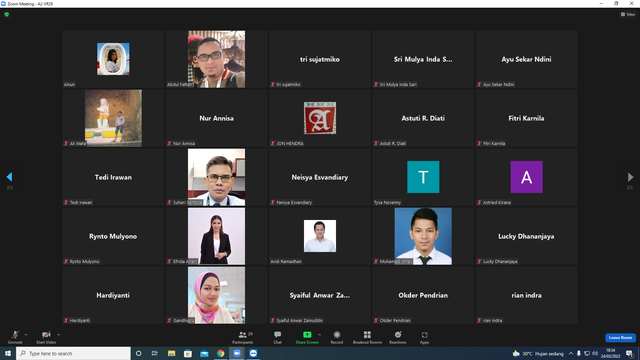Screen dimensions: 640x360
Task: Open the Participants panel
Action: point(243,337)
